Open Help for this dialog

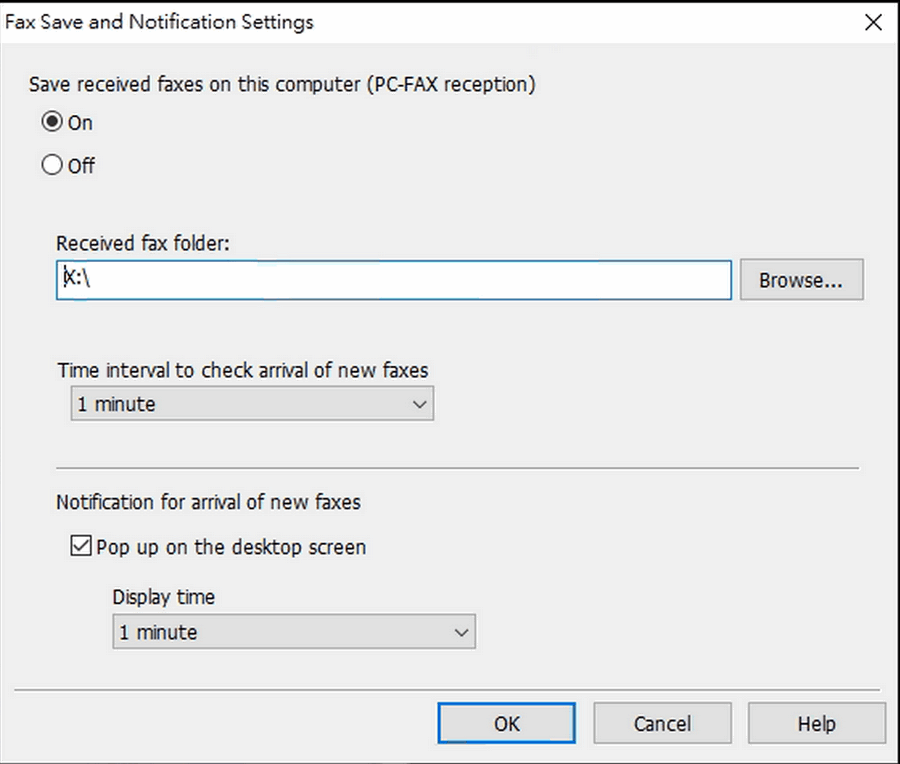816,723
